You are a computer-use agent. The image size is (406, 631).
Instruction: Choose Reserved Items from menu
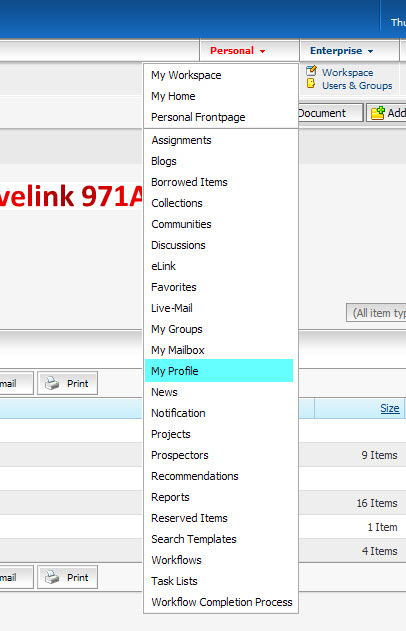coord(189,518)
